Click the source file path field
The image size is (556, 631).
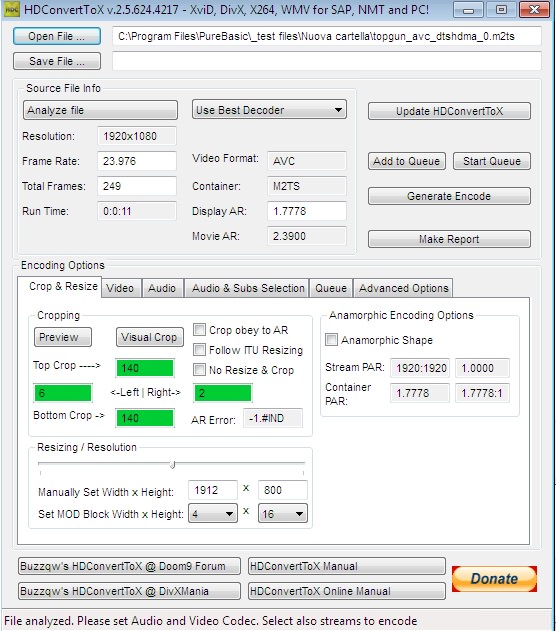tap(327, 36)
